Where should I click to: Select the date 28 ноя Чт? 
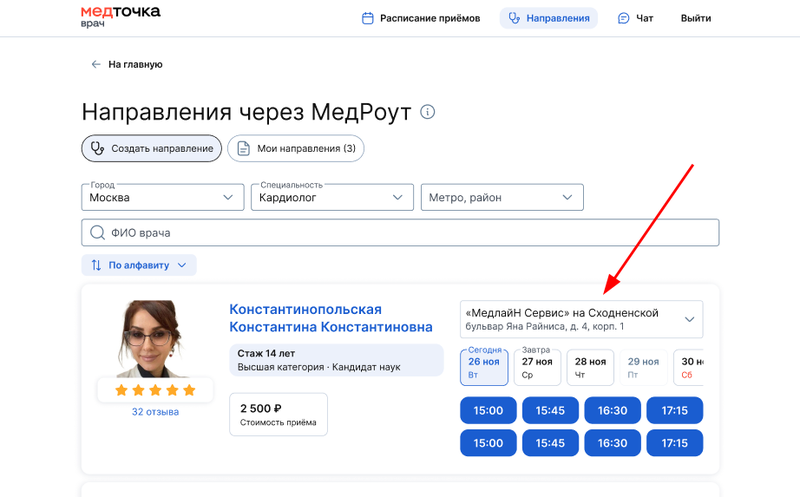coord(590,367)
